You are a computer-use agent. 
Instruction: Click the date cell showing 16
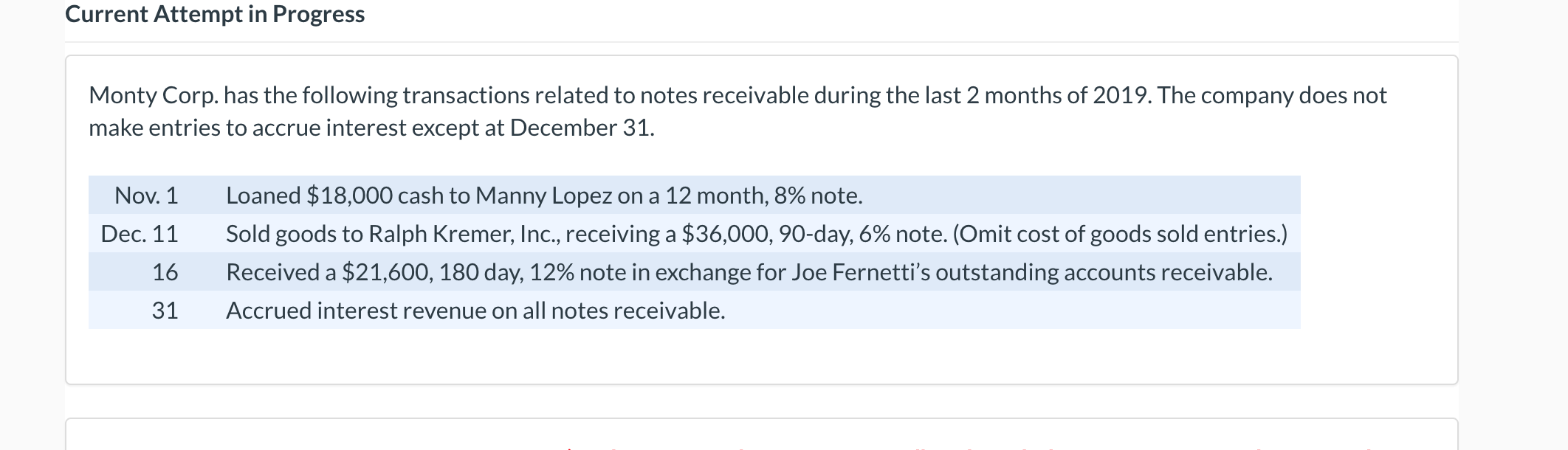click(x=165, y=272)
